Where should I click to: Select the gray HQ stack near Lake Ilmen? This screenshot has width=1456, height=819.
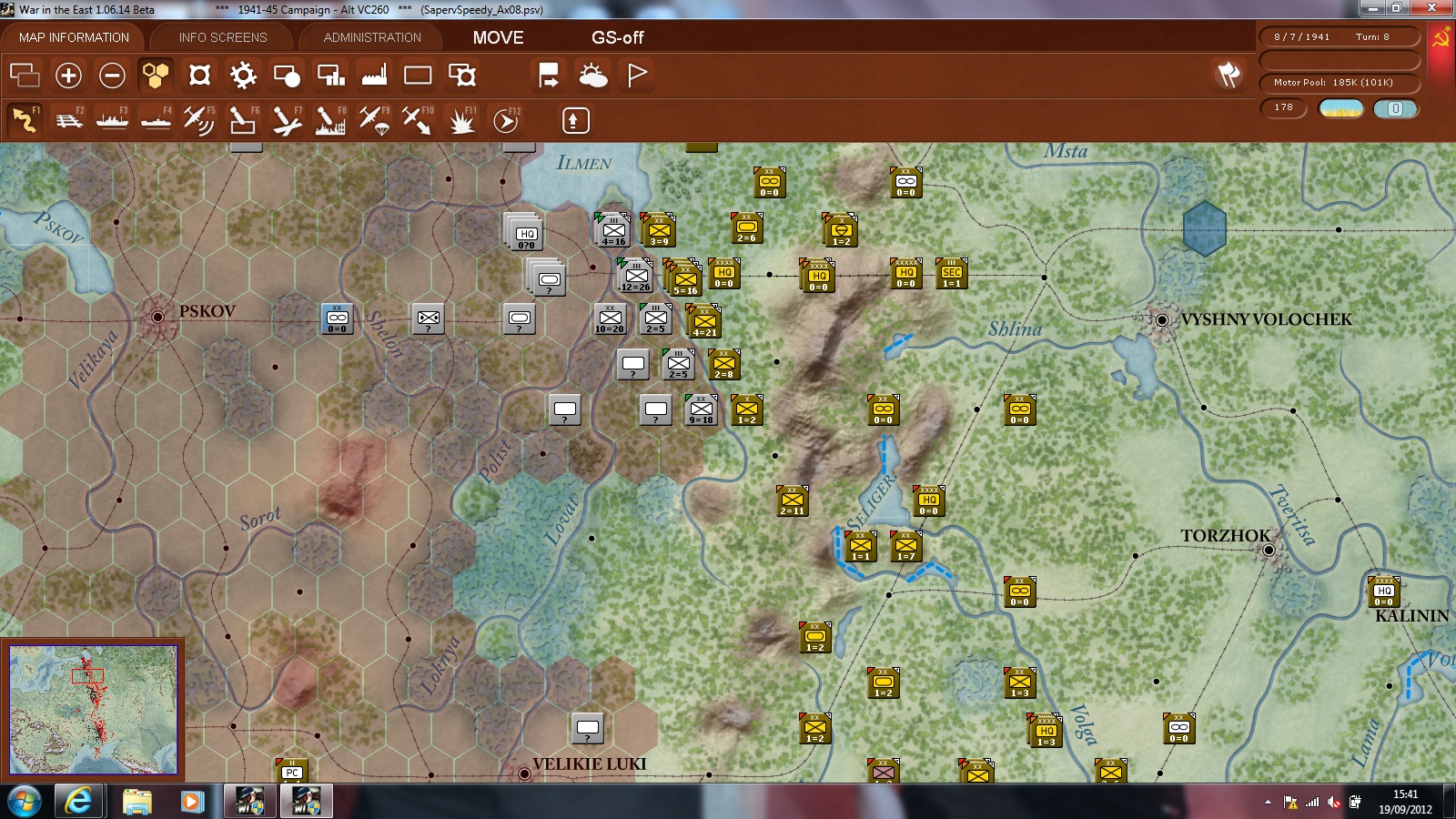[x=525, y=232]
